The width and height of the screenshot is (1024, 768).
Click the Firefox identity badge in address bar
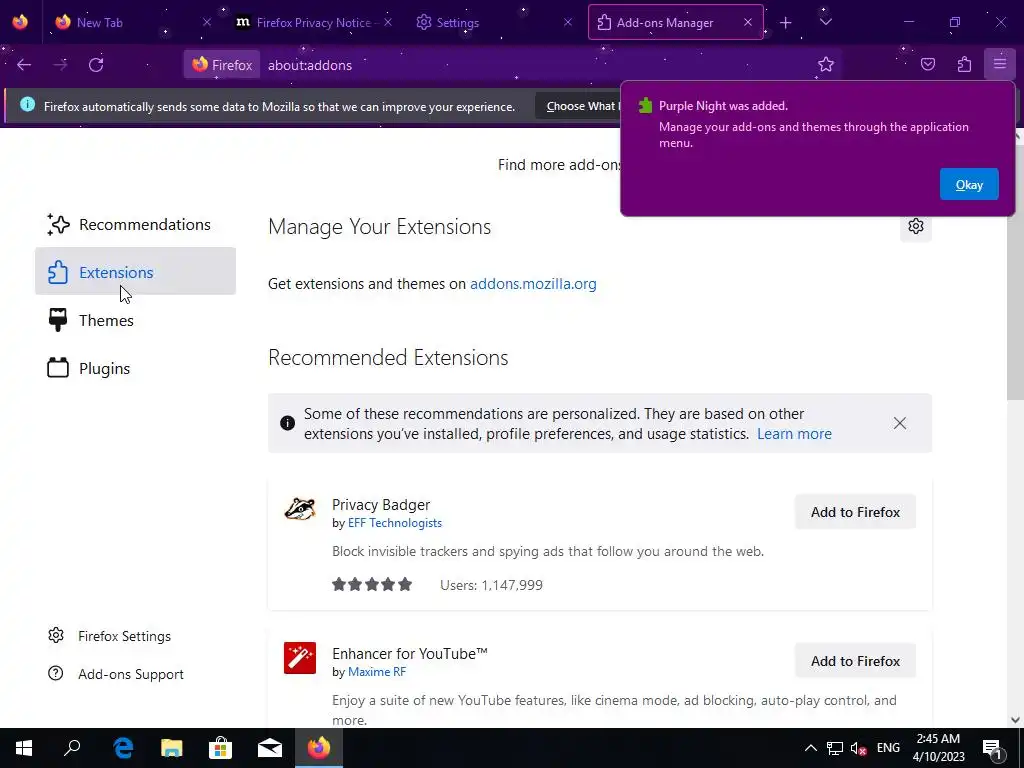(221, 65)
